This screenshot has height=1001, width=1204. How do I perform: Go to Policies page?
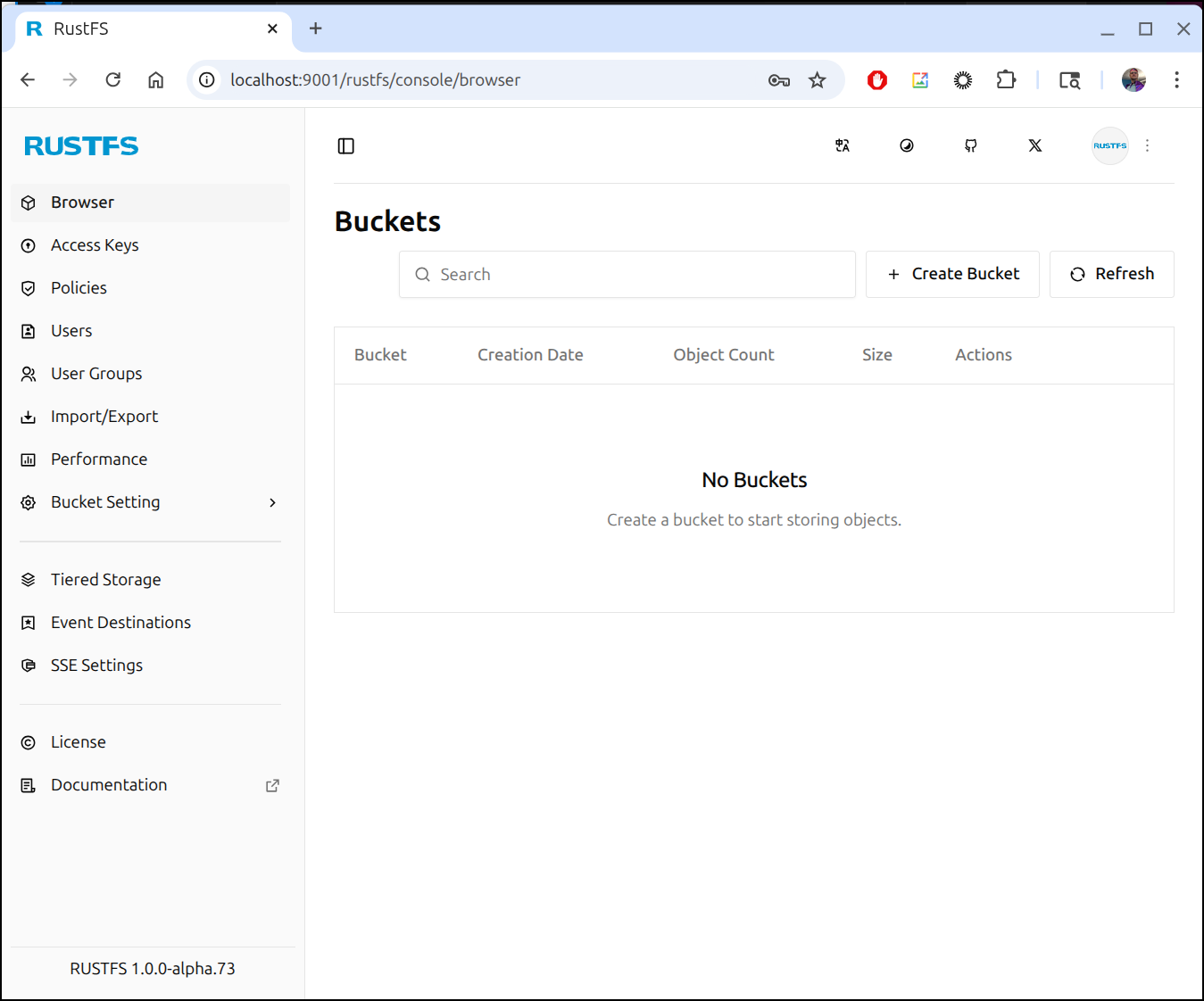tap(79, 288)
